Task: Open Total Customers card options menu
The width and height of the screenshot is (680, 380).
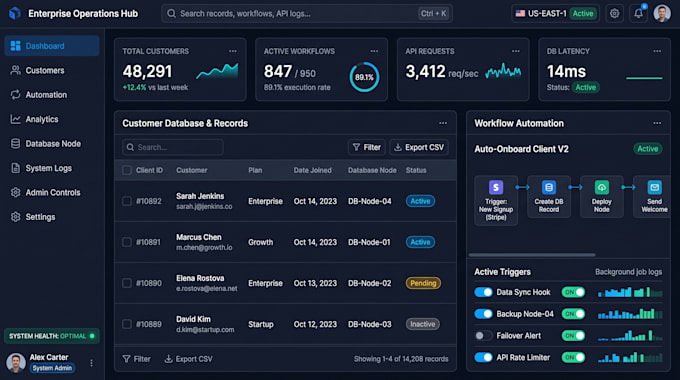Action: point(233,51)
